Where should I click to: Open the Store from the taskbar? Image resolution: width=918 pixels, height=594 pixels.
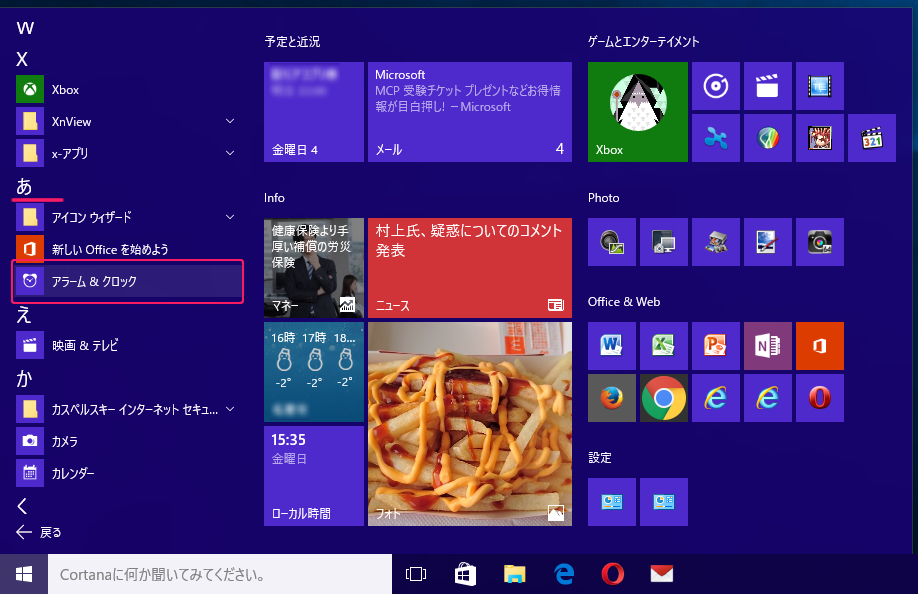tap(465, 574)
